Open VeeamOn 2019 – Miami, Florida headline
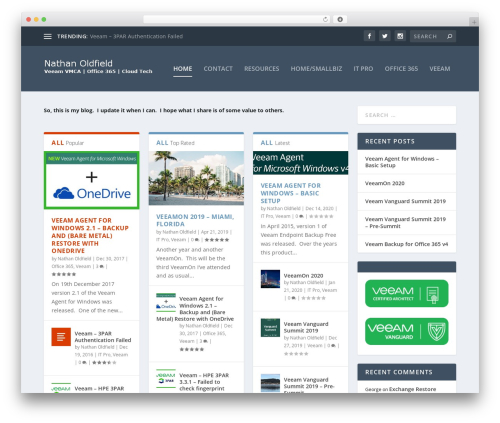The height and width of the screenshot is (423, 500). [x=195, y=220]
